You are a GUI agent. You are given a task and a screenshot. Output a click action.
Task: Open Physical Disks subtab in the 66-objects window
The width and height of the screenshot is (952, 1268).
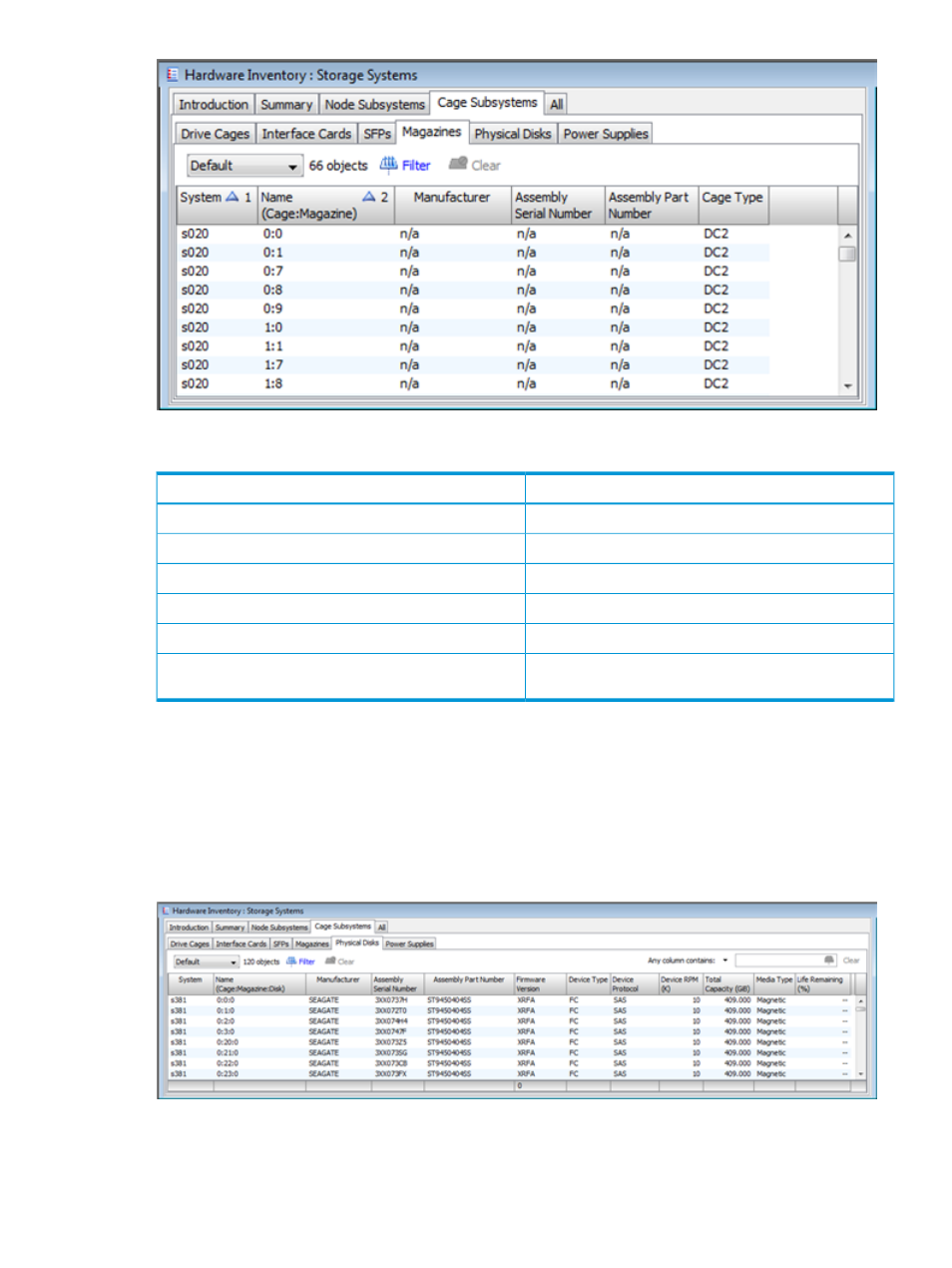513,134
